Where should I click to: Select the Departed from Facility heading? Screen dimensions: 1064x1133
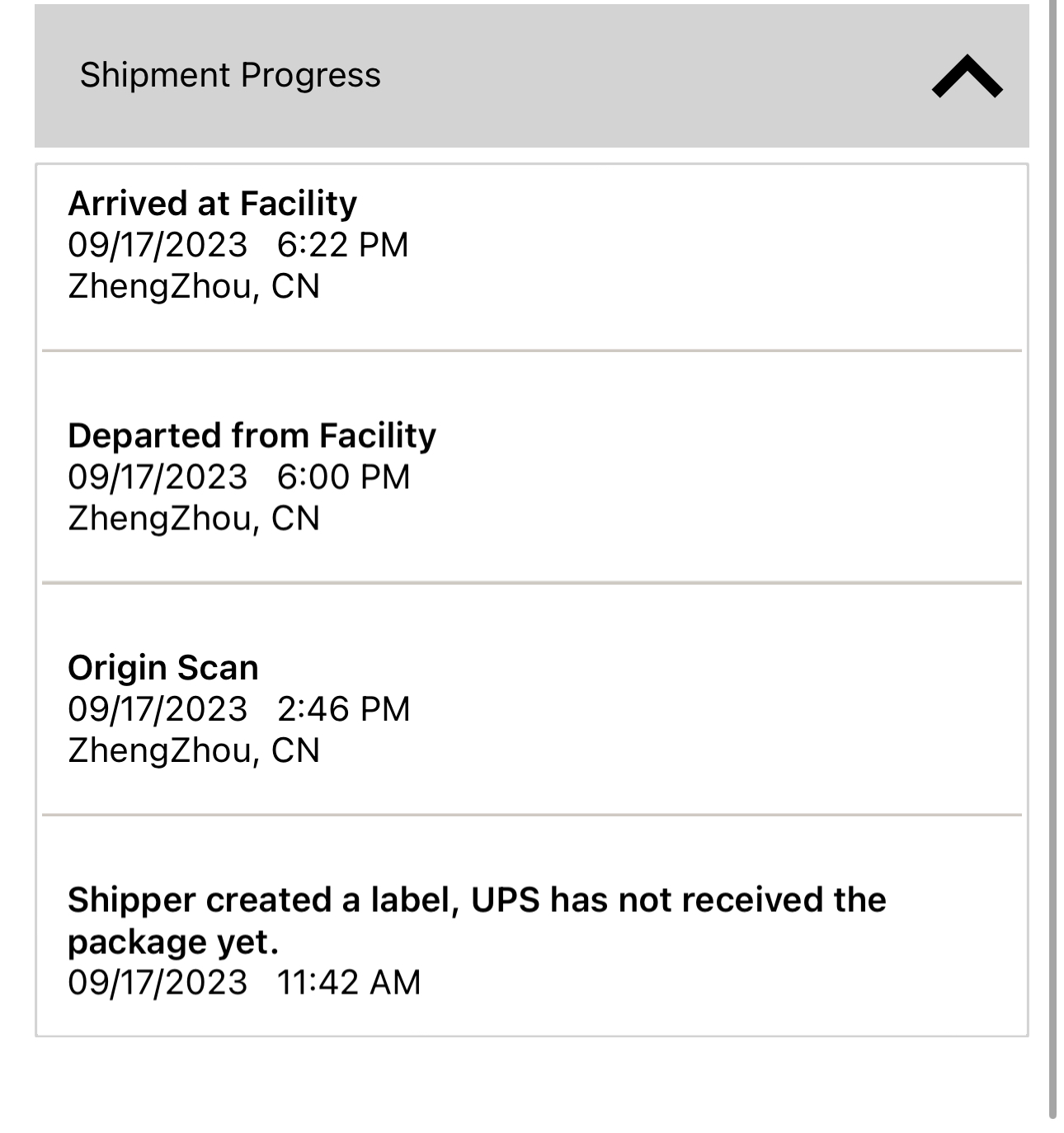252,435
